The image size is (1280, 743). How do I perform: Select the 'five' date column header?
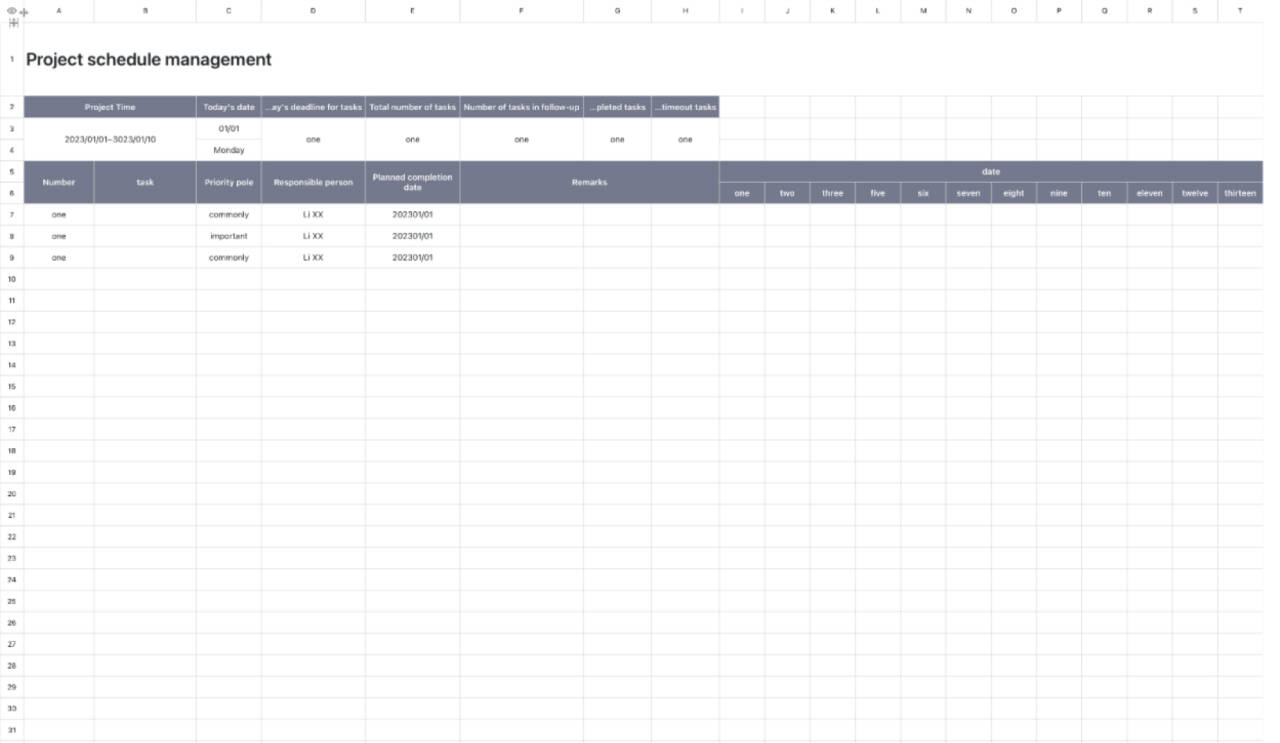pos(878,193)
